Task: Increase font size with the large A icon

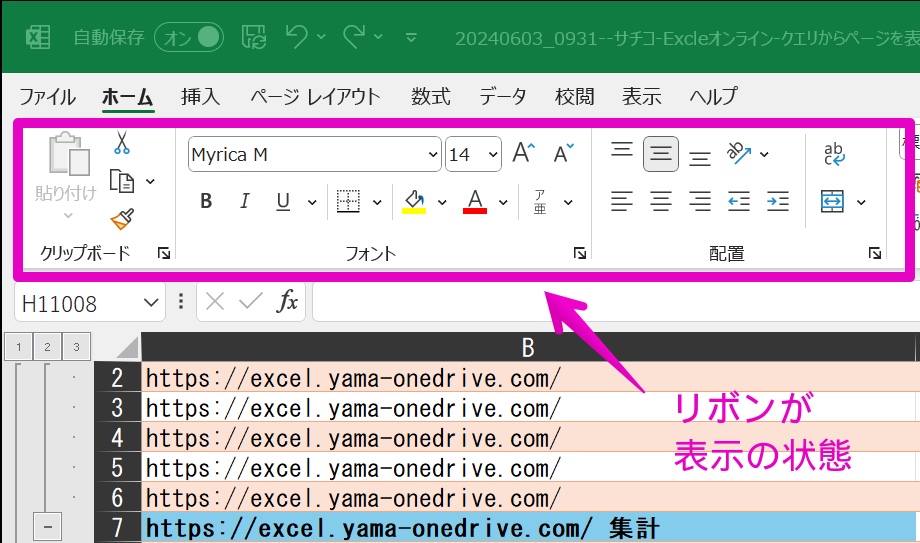Action: click(523, 153)
